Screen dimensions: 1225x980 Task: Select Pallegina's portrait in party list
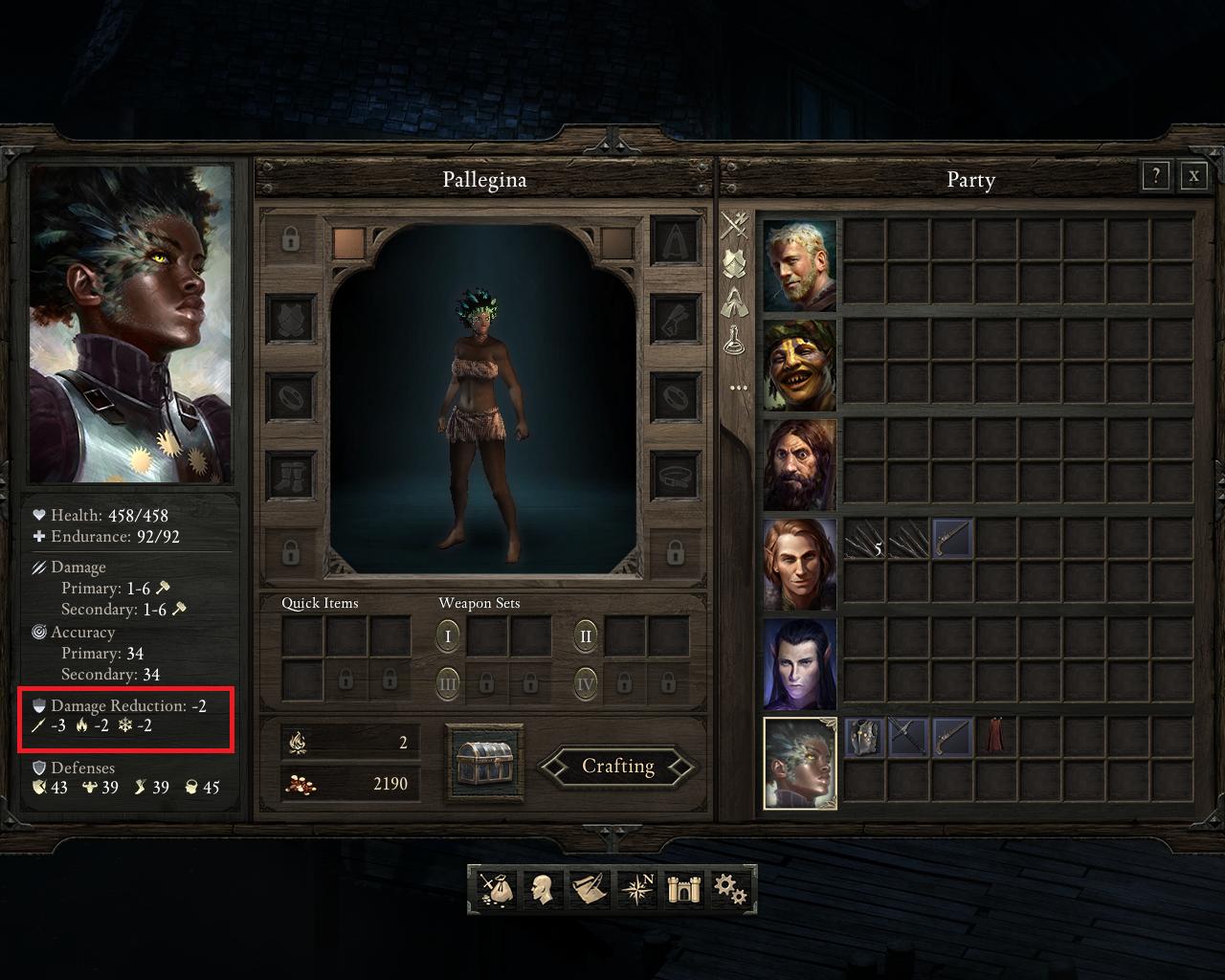click(x=800, y=763)
